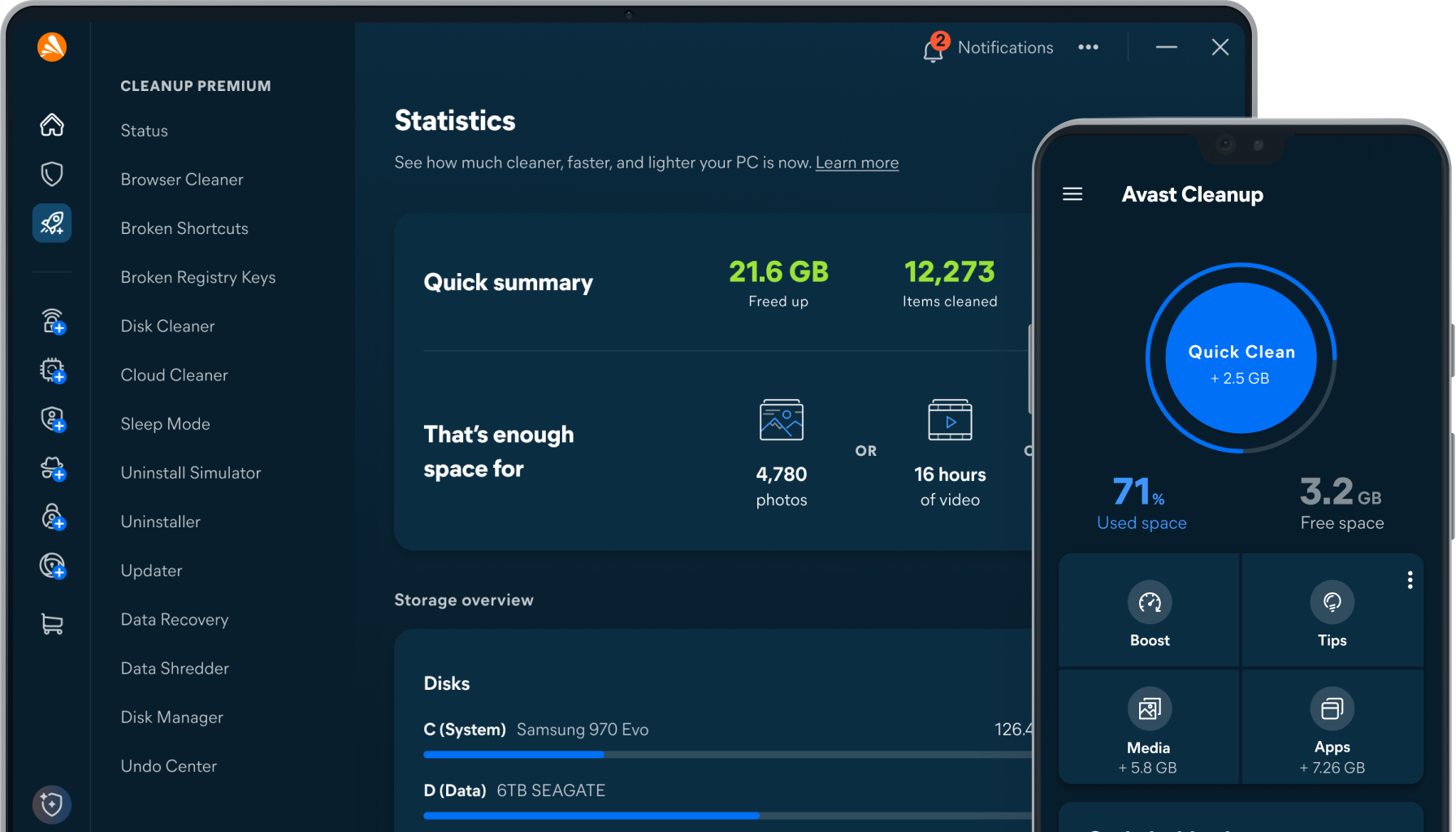Tap the Boost gauge icon on the phone
Image resolution: width=1456 pixels, height=832 pixels.
1150,602
